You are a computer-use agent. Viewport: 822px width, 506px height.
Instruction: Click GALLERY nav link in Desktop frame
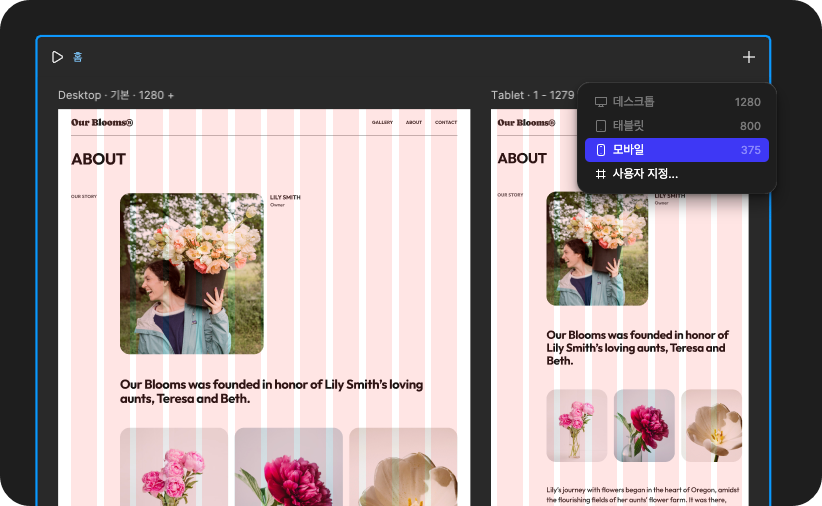[x=382, y=122]
